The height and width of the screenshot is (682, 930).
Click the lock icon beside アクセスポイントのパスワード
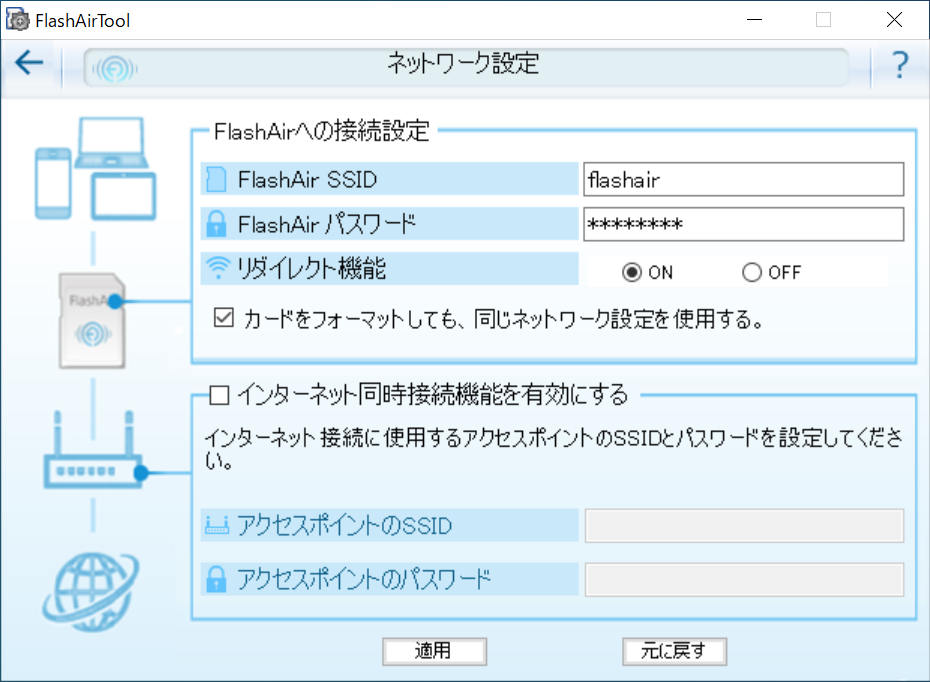(218, 579)
